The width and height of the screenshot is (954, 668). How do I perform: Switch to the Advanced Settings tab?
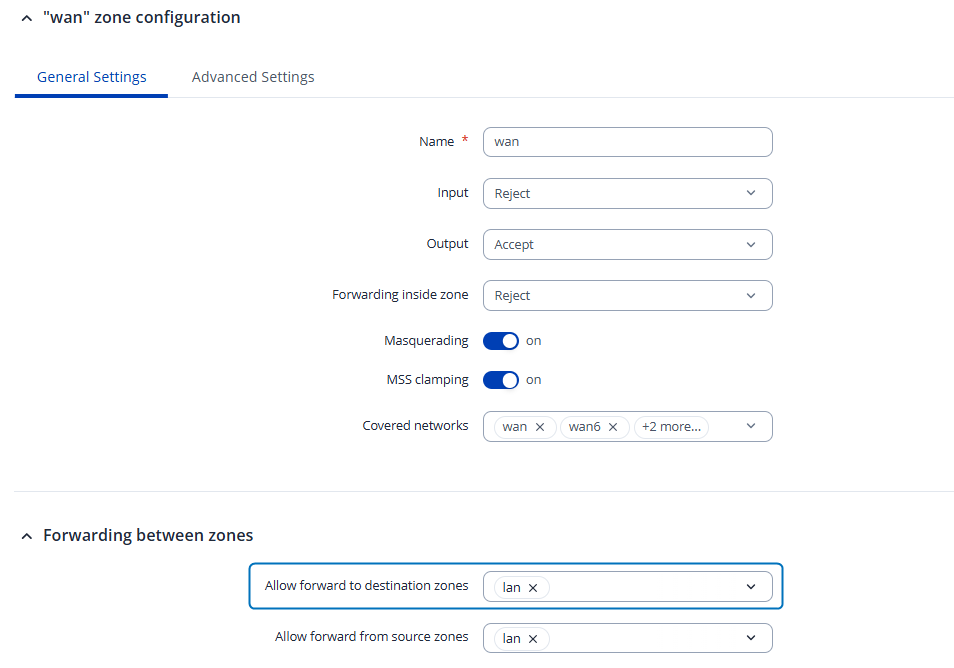click(253, 77)
